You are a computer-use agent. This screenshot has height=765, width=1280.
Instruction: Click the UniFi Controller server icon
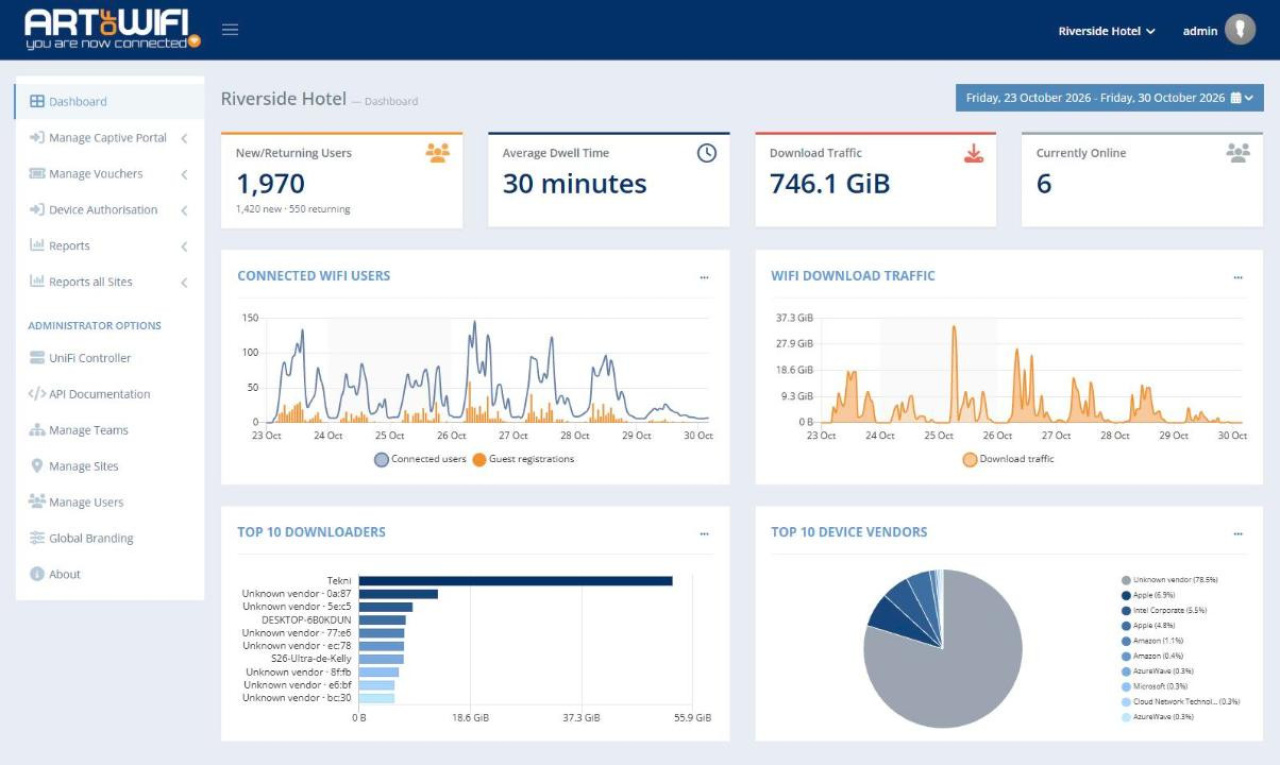pyautogui.click(x=37, y=358)
